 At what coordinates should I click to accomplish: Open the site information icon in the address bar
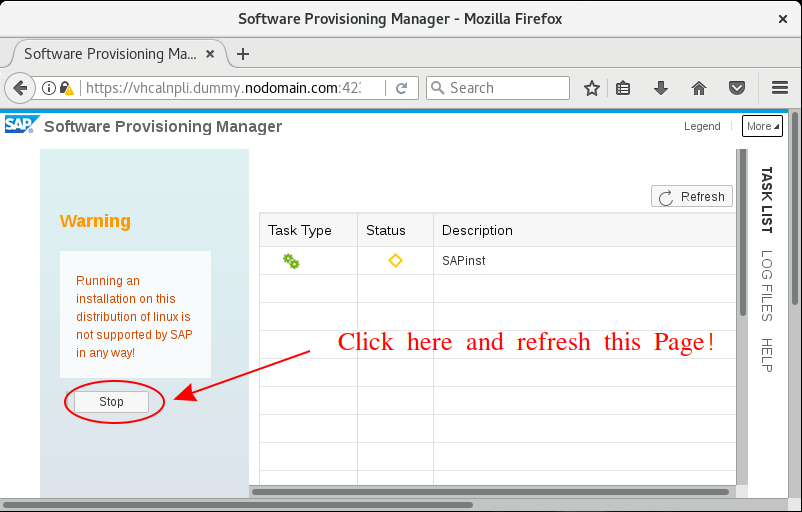pyautogui.click(x=49, y=88)
